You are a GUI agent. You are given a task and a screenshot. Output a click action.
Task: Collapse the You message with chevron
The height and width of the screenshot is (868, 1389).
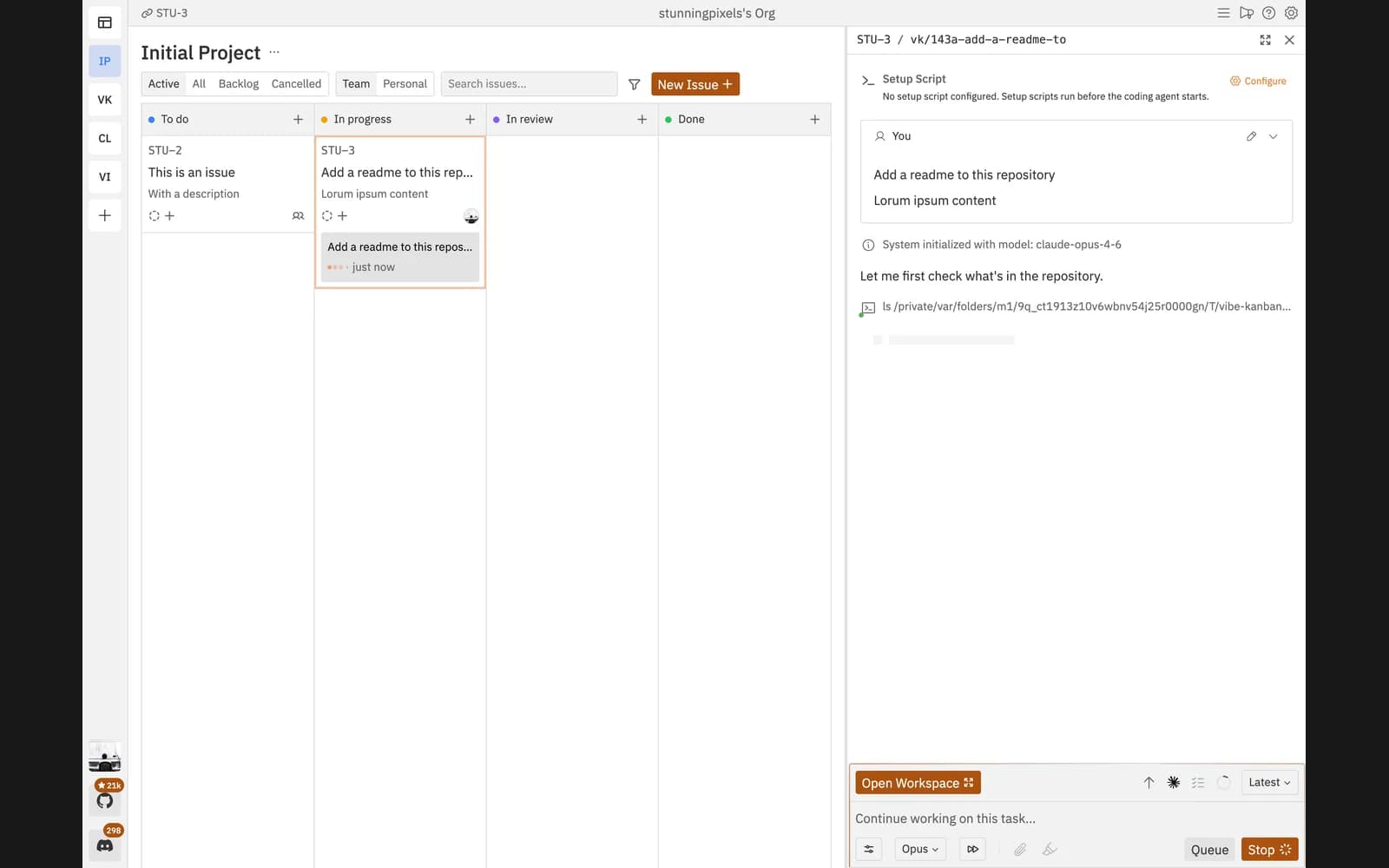coord(1273,136)
